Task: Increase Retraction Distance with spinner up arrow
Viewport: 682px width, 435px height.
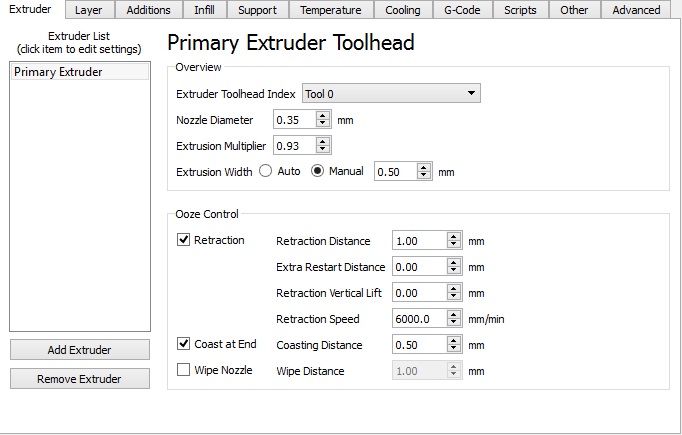Action: 454,237
